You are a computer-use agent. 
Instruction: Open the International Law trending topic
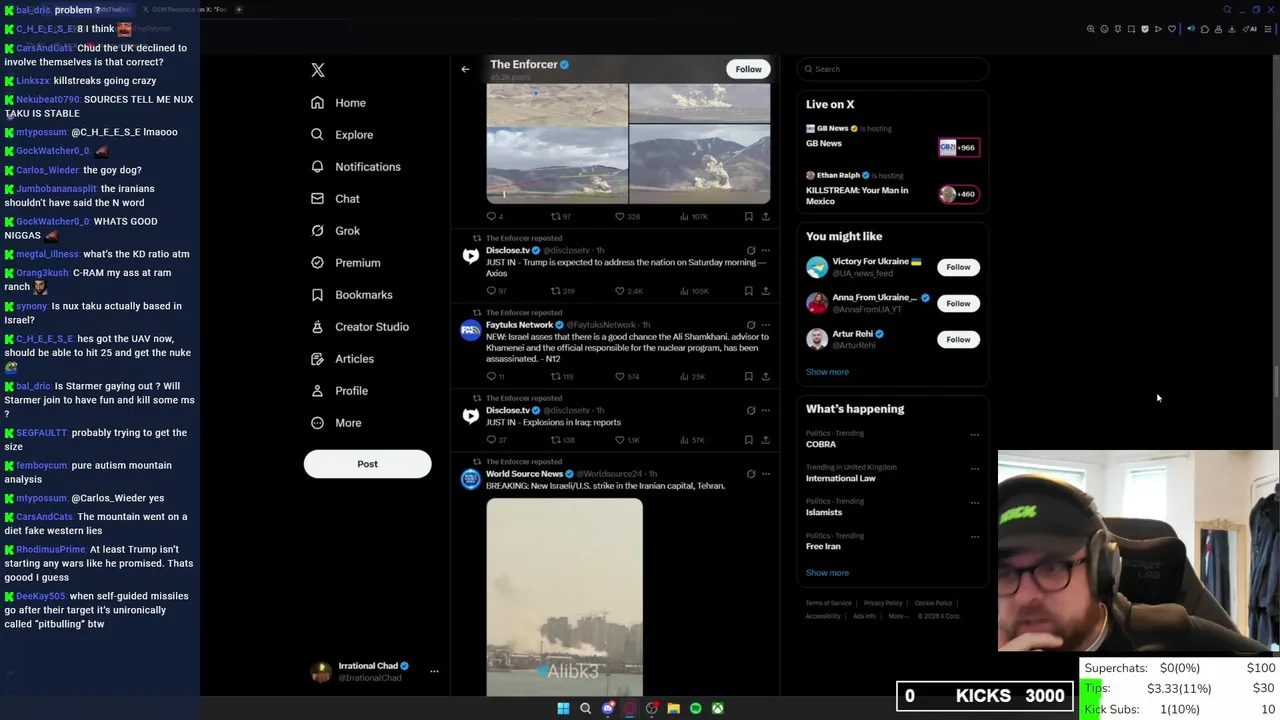pos(841,478)
